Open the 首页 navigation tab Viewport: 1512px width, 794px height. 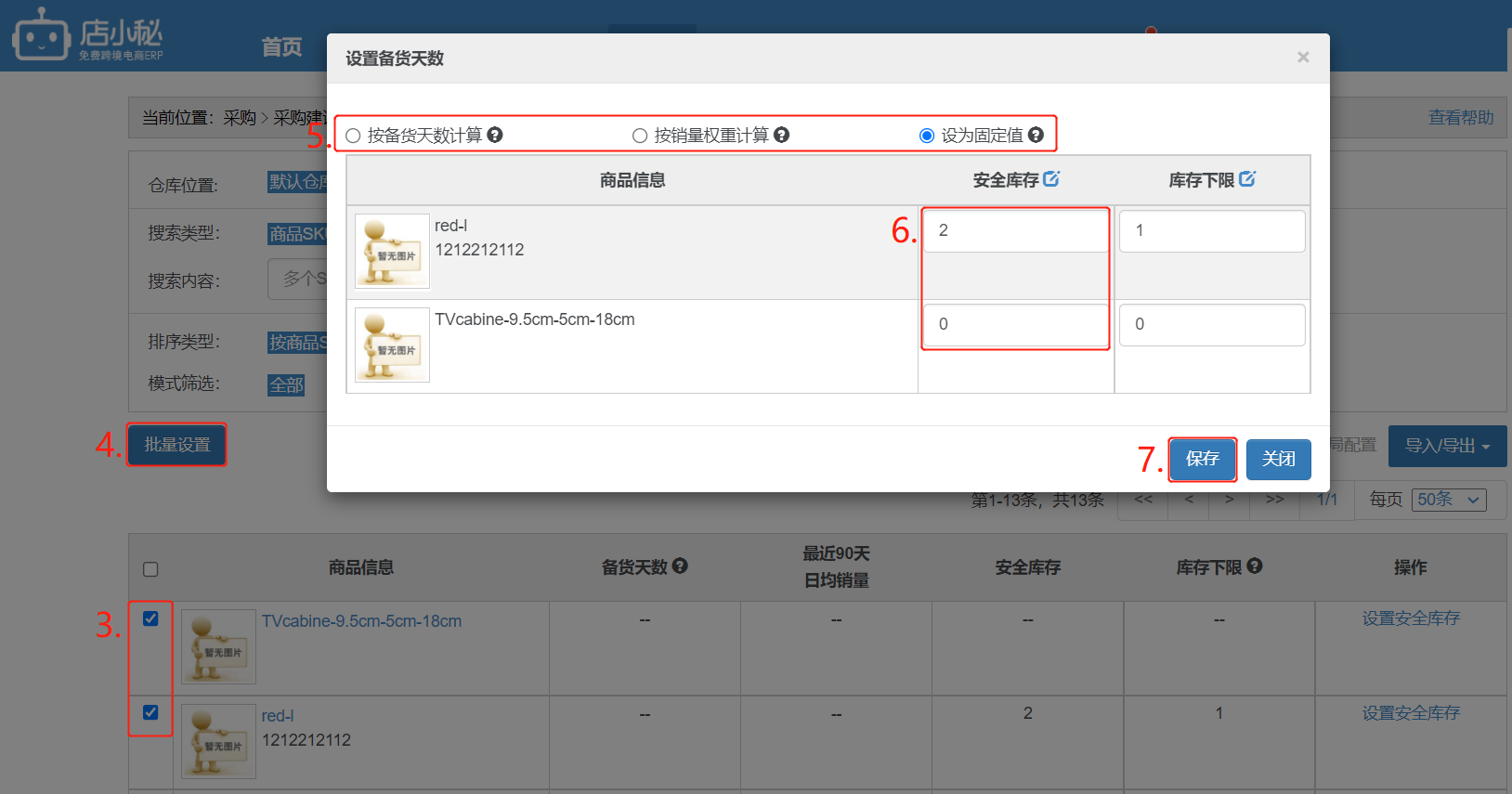(x=281, y=47)
